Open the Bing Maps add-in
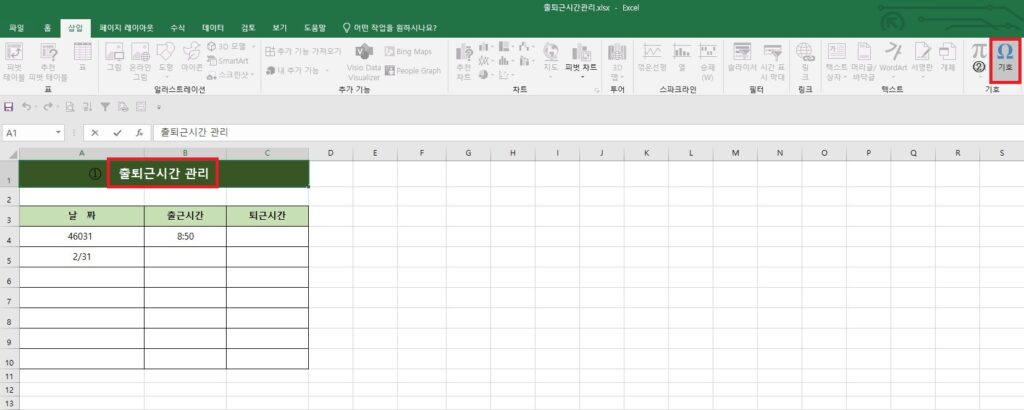1024x410 pixels. point(408,51)
